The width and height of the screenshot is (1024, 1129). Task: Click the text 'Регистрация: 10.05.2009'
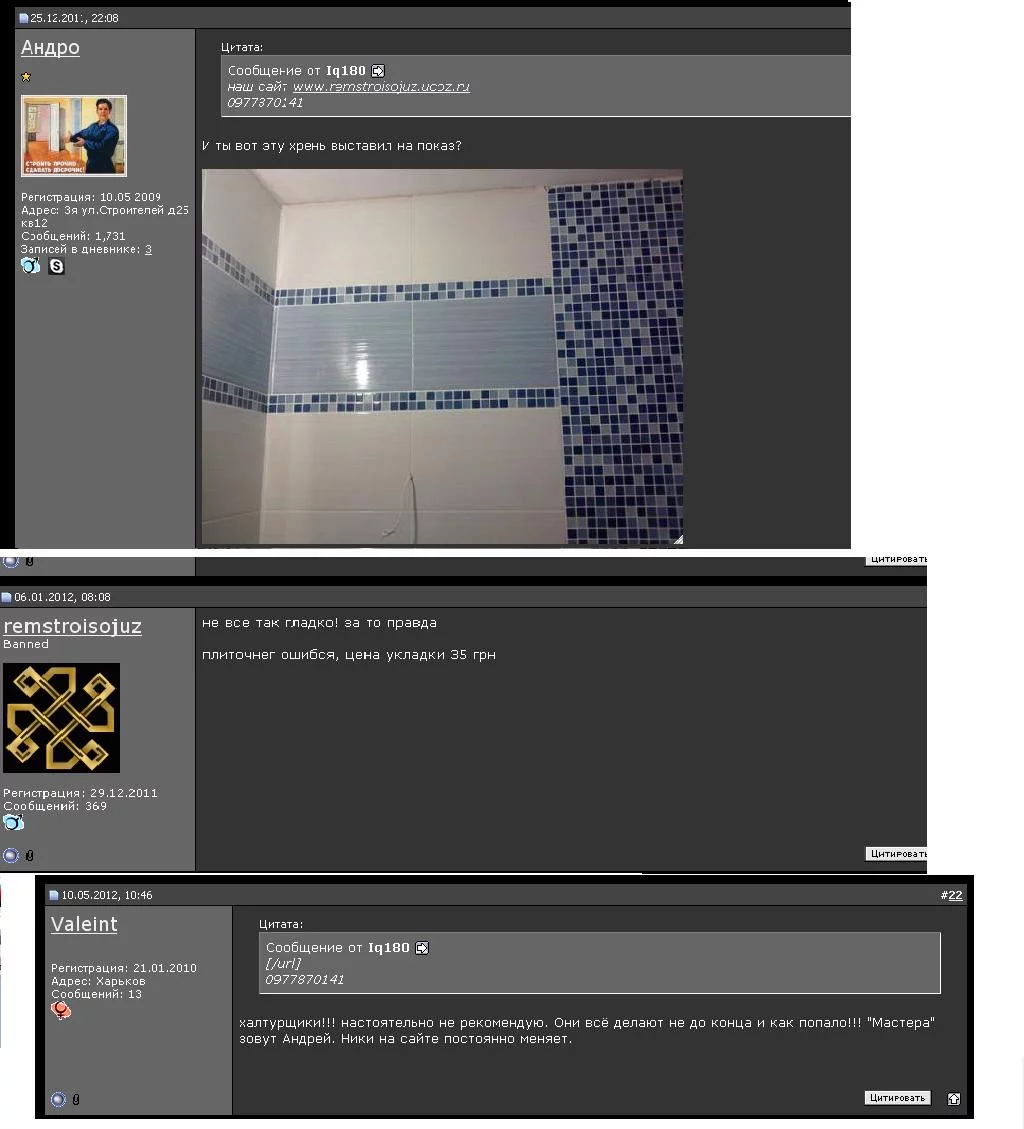tap(91, 197)
